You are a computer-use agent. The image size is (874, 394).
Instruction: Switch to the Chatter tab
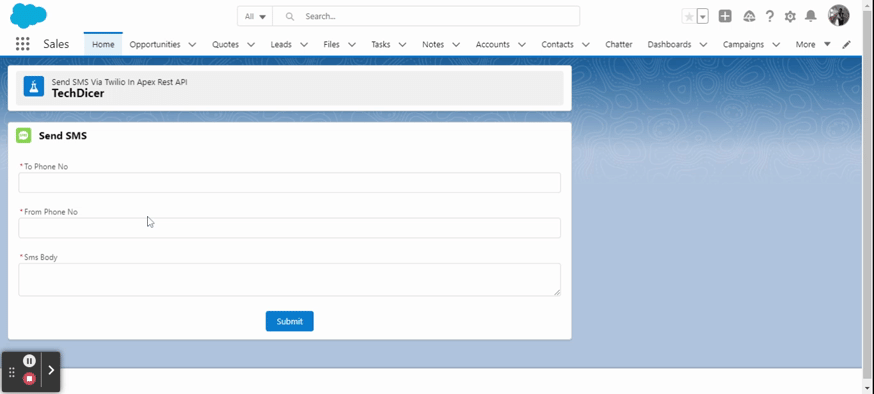619,45
